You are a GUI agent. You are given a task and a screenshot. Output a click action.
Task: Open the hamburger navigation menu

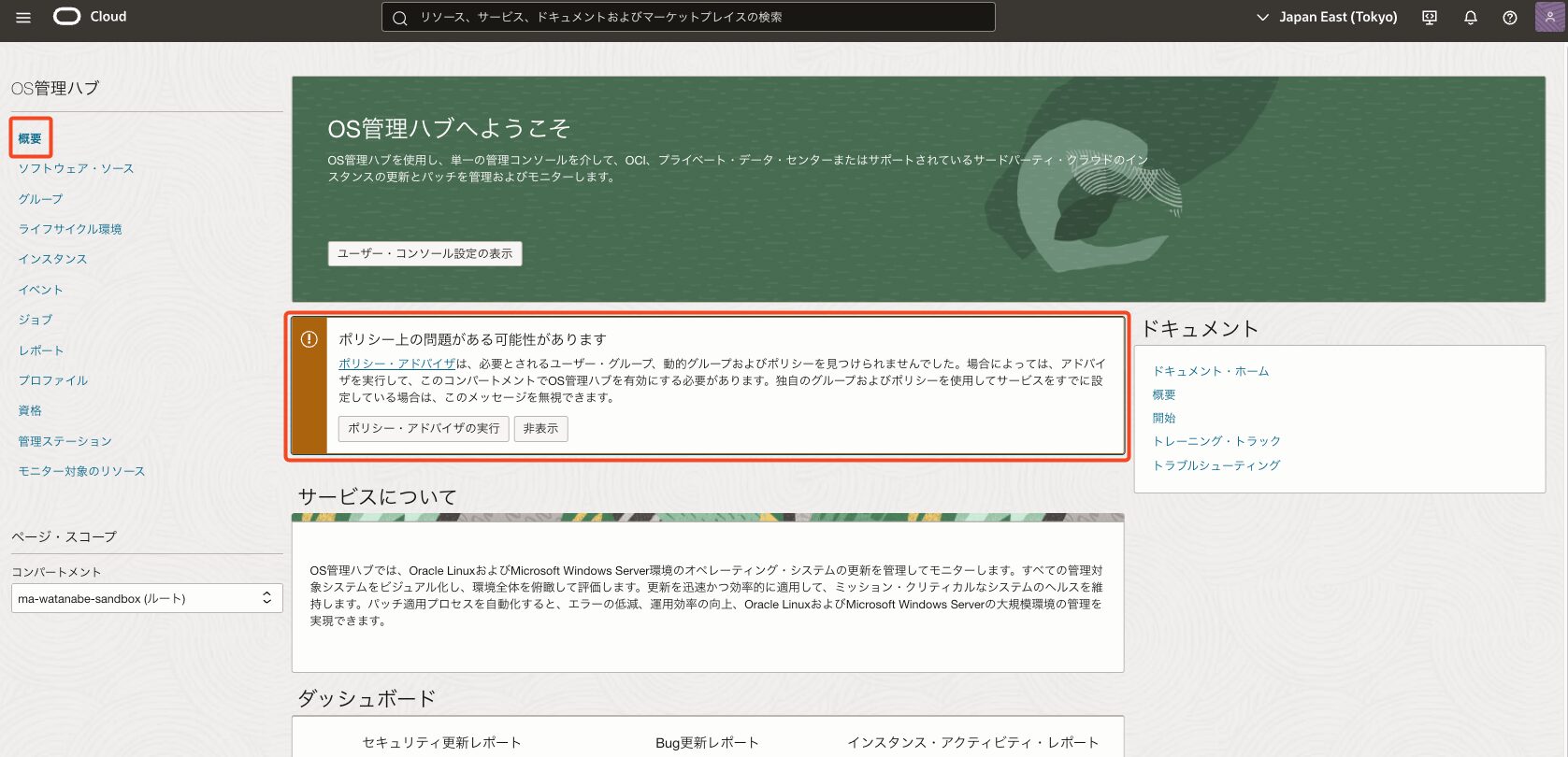coord(23,17)
